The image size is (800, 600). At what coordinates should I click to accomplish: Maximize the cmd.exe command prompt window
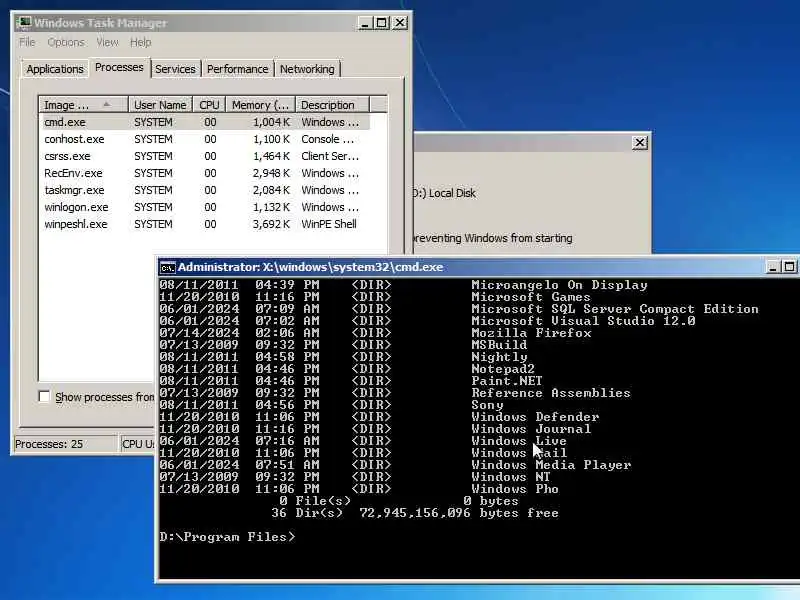click(789, 267)
